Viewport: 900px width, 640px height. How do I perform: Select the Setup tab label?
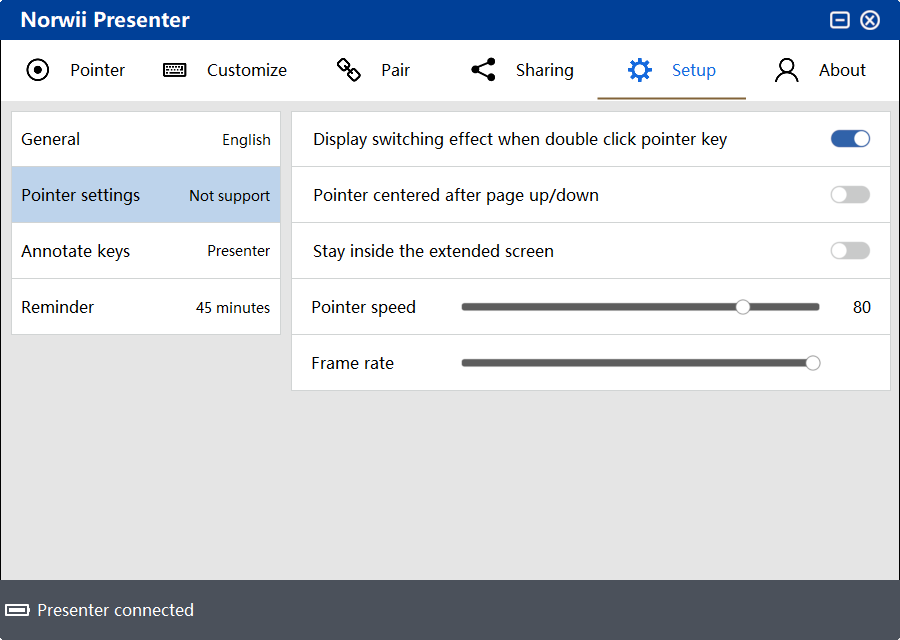point(694,70)
